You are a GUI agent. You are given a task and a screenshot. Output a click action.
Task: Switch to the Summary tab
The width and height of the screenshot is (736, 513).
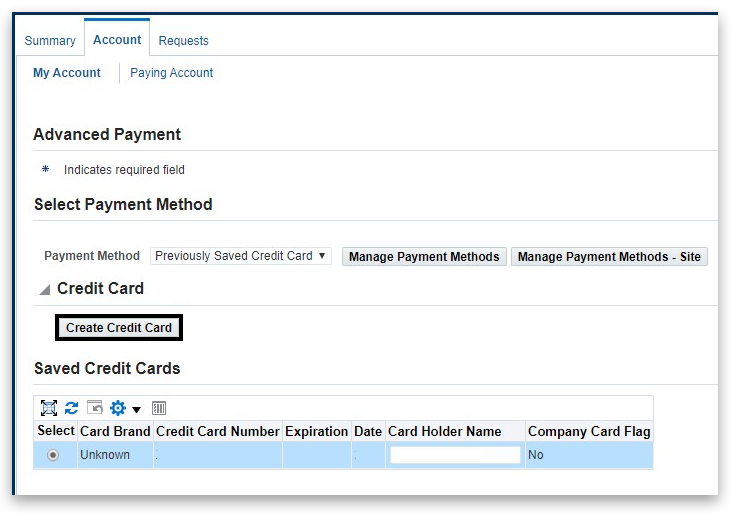click(x=50, y=41)
